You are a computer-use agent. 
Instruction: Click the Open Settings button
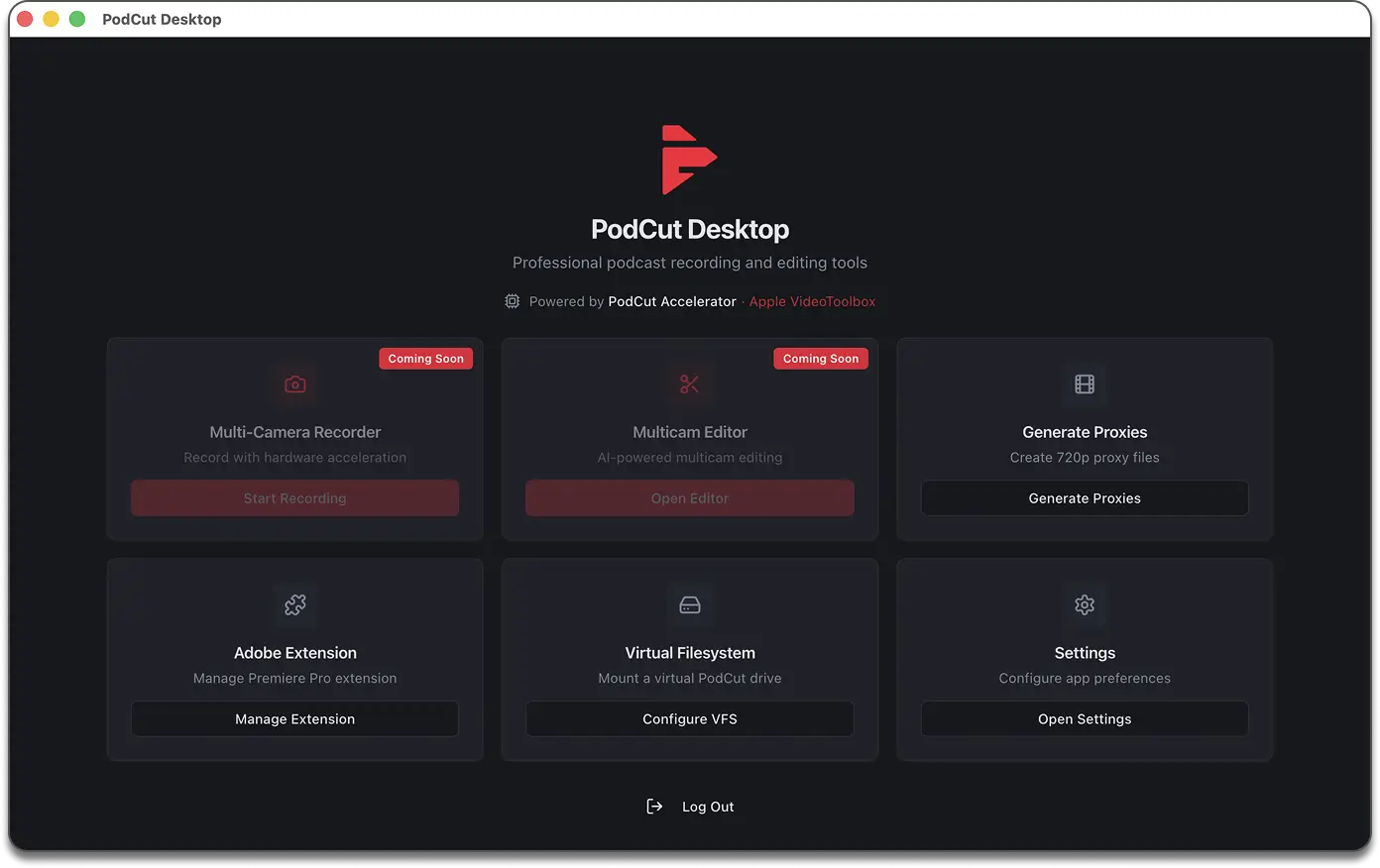click(1085, 719)
